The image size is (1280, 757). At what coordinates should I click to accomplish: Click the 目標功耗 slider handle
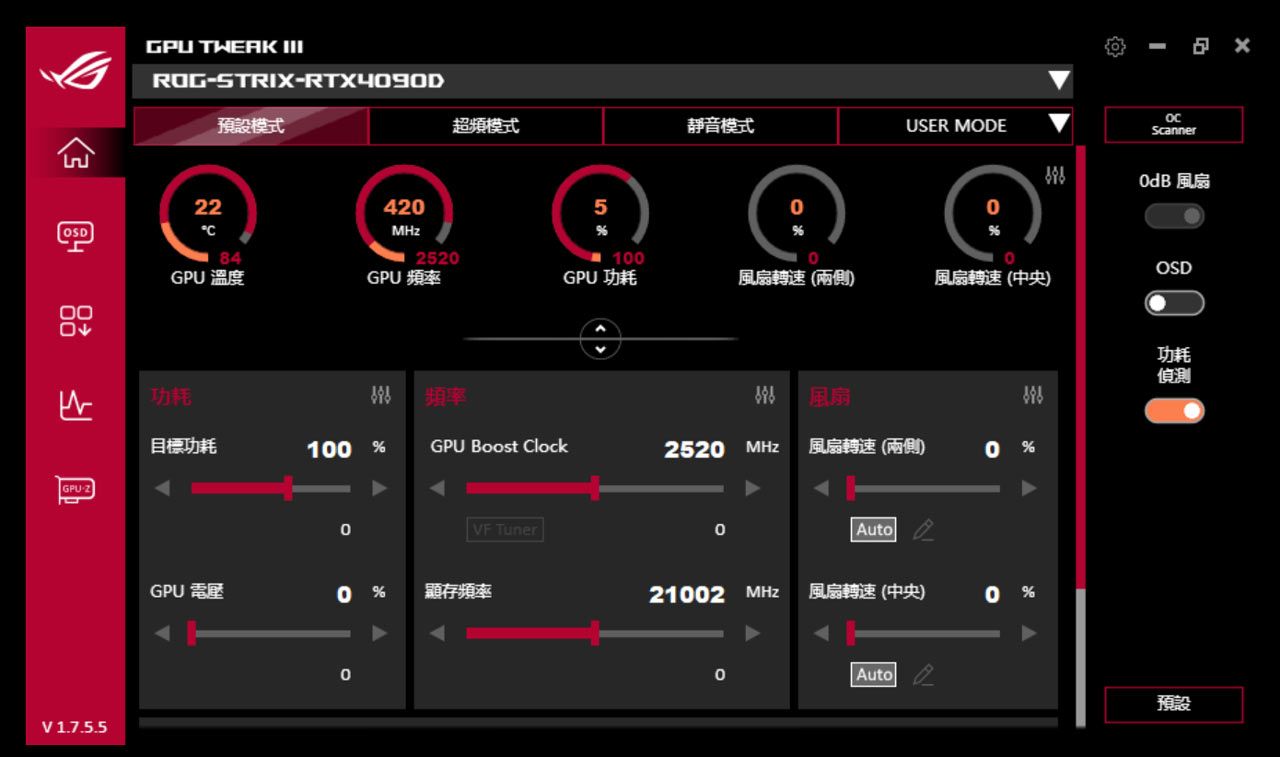(x=288, y=488)
